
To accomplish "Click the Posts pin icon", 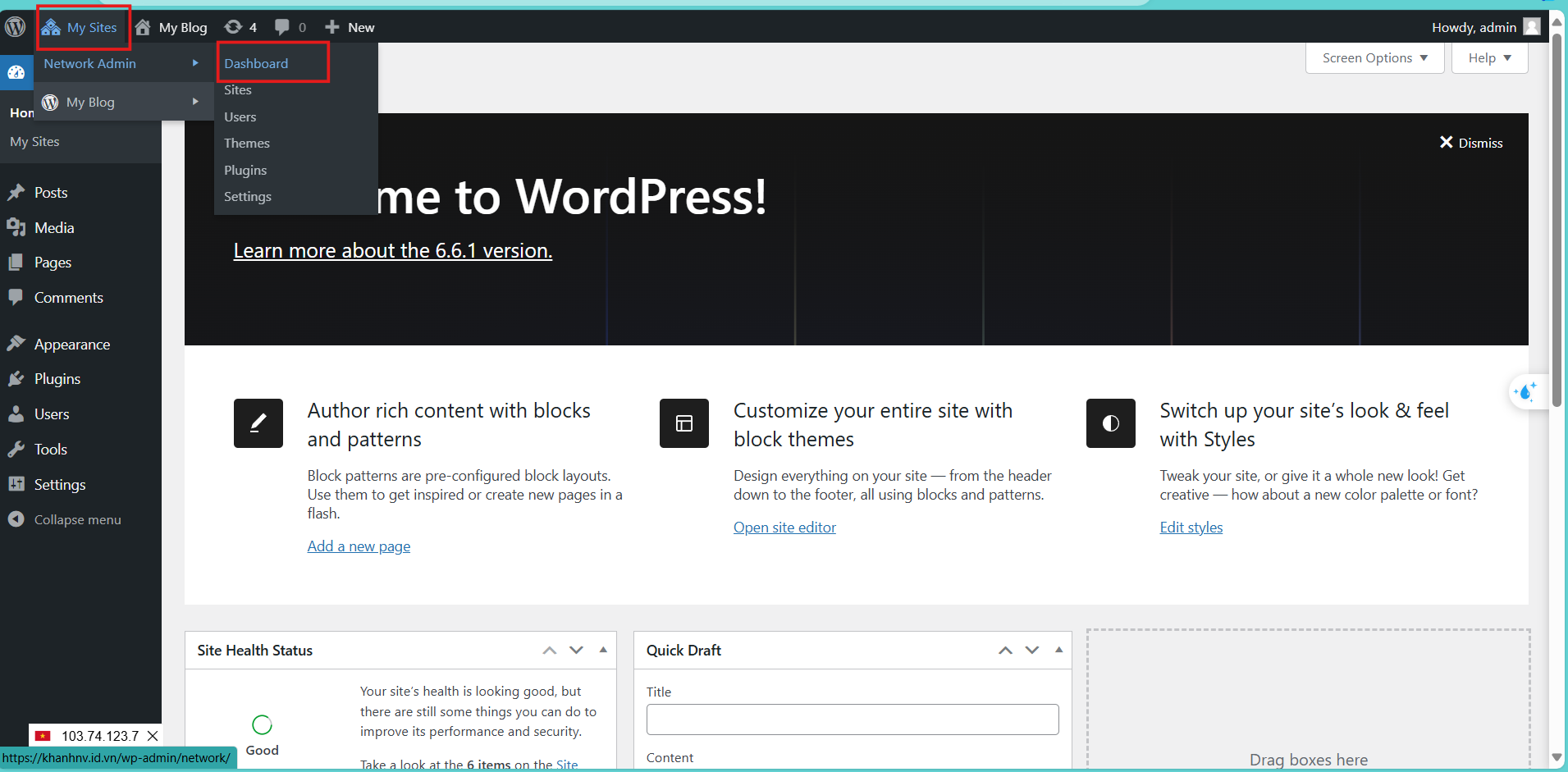I will tap(16, 192).
